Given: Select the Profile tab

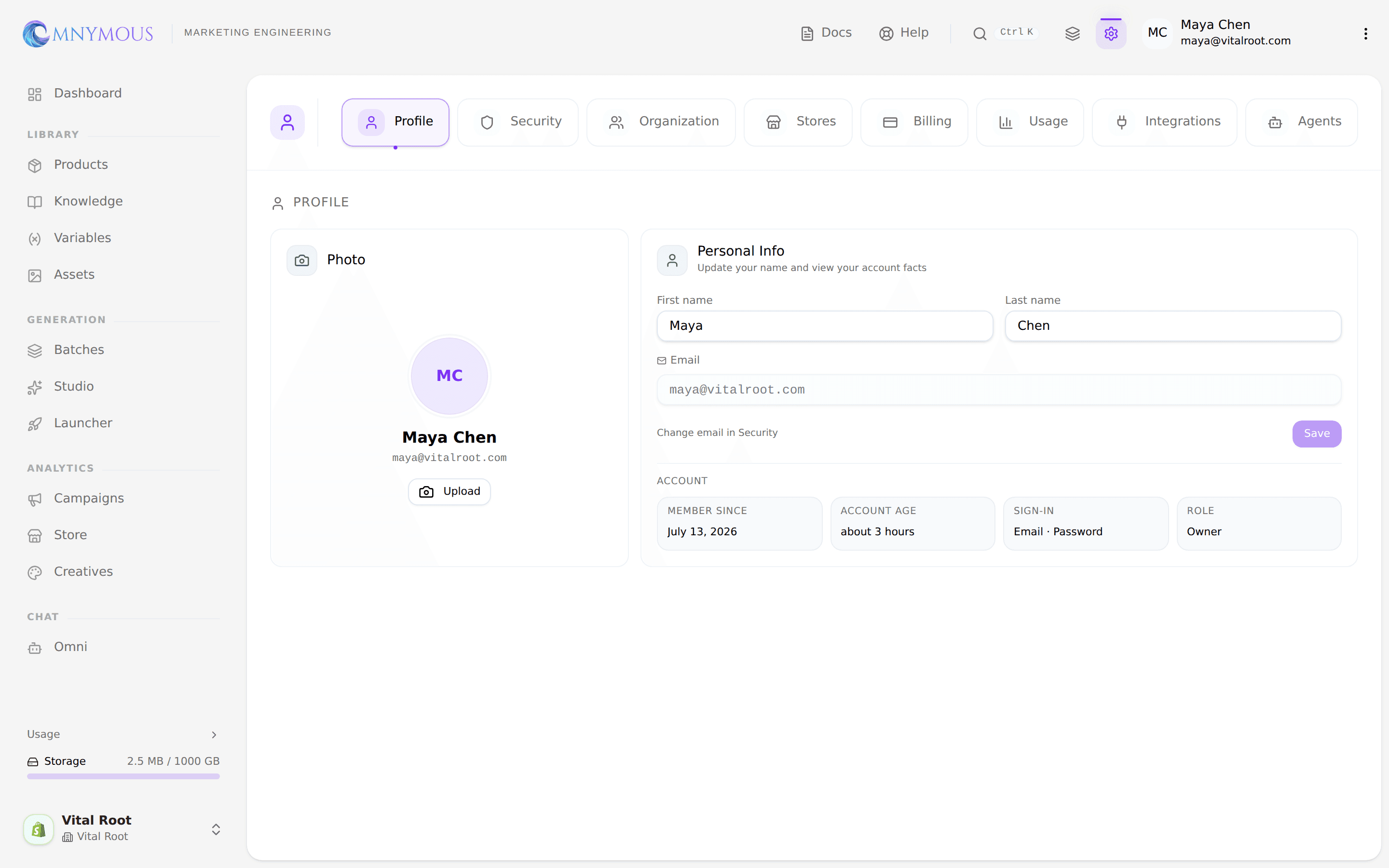Looking at the screenshot, I should pos(395,122).
